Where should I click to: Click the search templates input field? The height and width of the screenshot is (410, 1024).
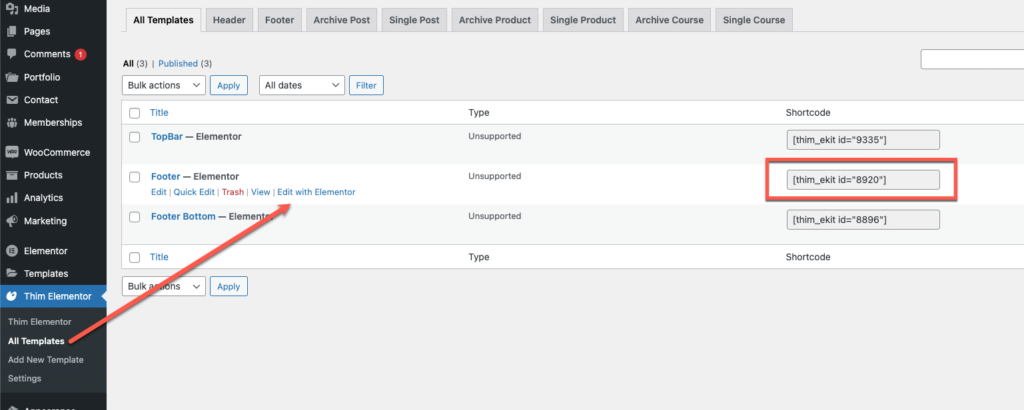(972, 59)
